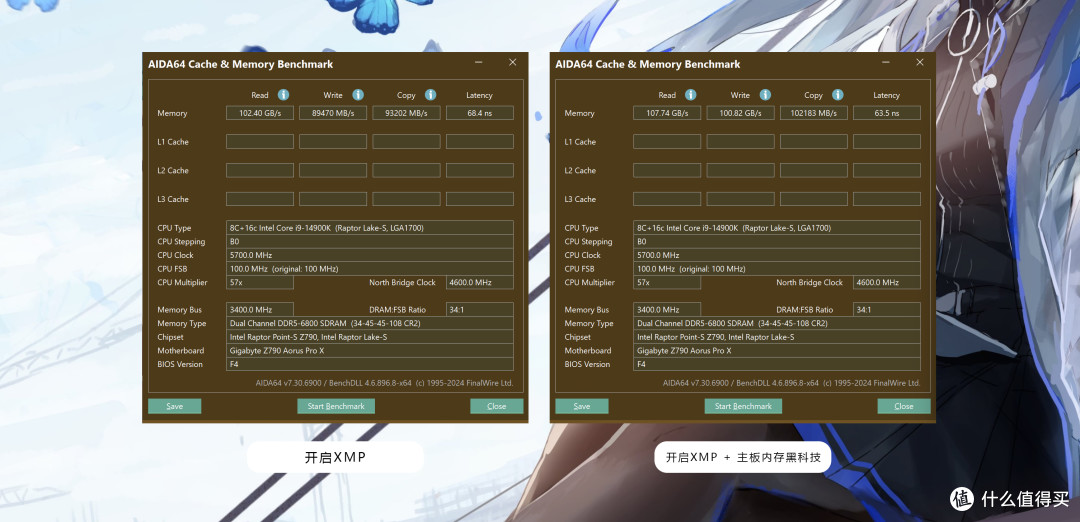Click CPU Clock 5700.0 MHz in left window
1080x522 pixels.
pos(370,255)
